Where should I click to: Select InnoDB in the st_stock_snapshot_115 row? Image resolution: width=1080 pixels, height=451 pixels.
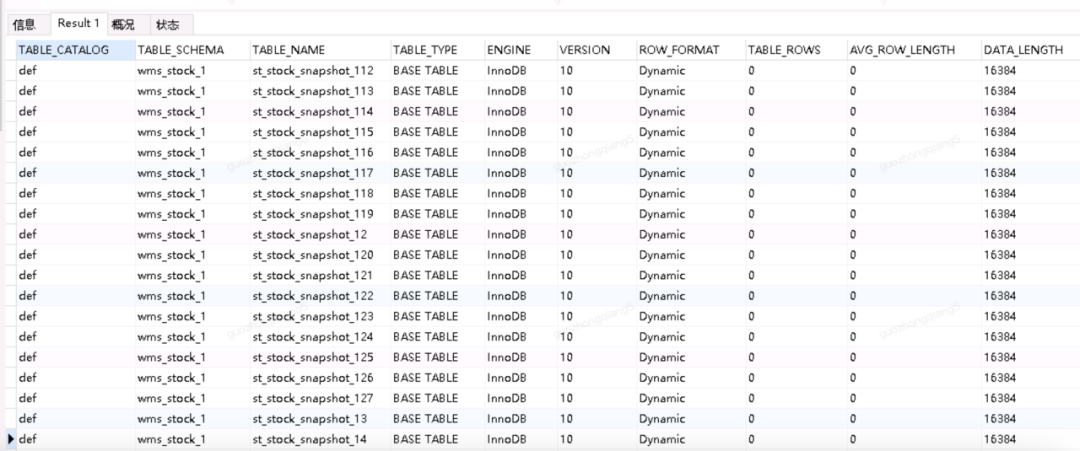(x=520, y=132)
